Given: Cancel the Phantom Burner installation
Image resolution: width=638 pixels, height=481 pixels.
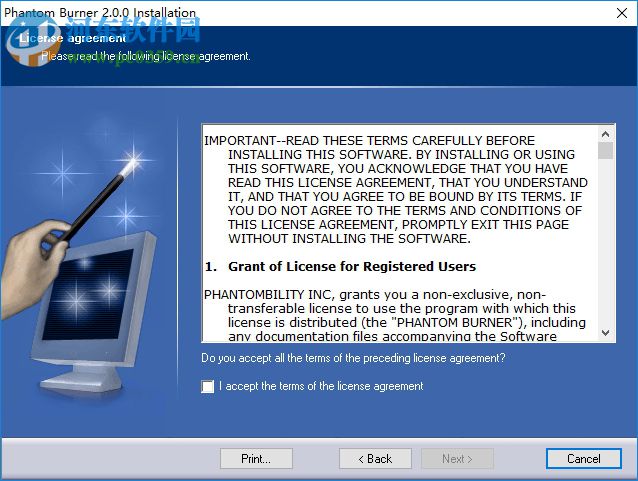Looking at the screenshot, I should coord(583,459).
